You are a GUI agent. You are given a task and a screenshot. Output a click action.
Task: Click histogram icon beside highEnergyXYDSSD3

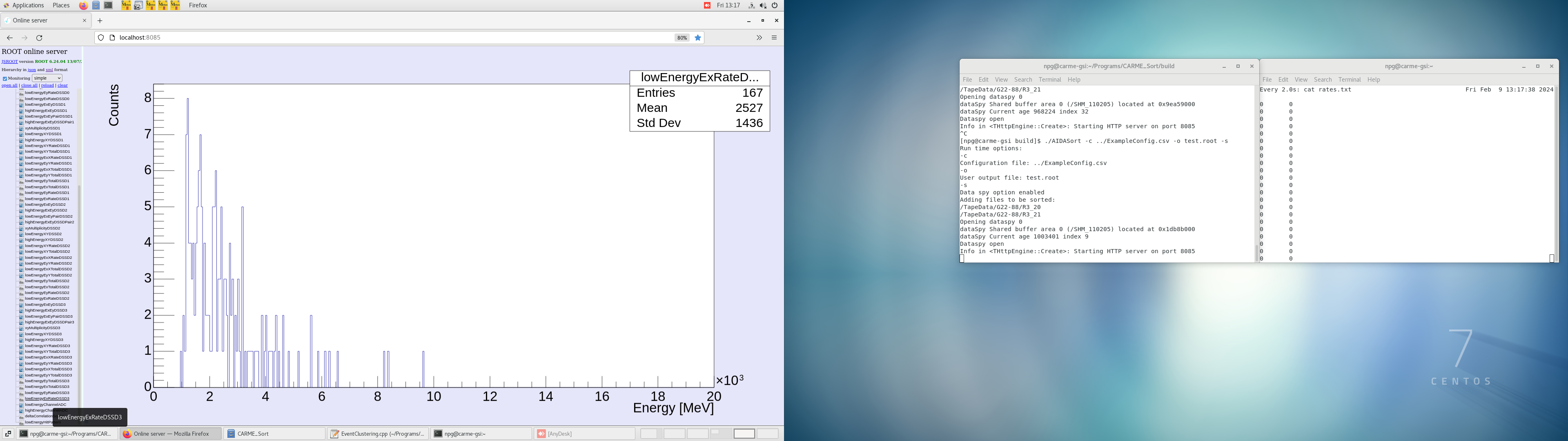click(x=21, y=340)
